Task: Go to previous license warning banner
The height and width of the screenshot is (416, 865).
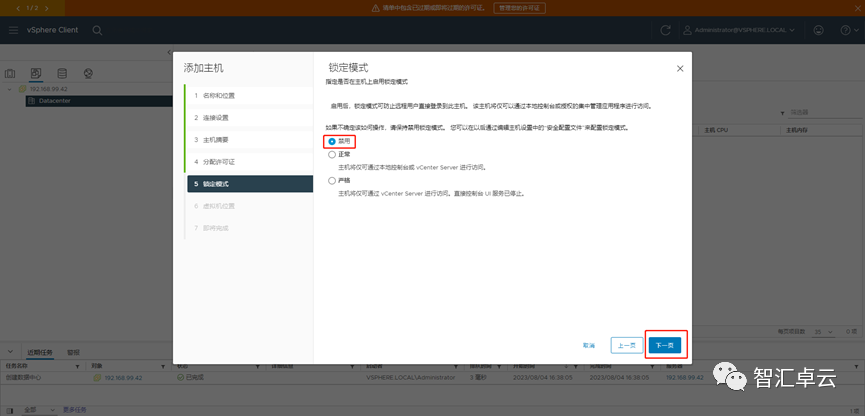Action: pos(18,8)
